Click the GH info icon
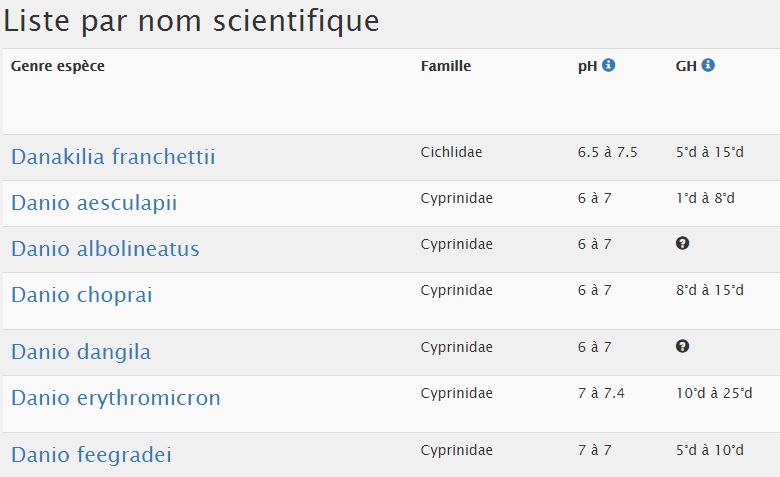This screenshot has height=477, width=780. coord(708,65)
